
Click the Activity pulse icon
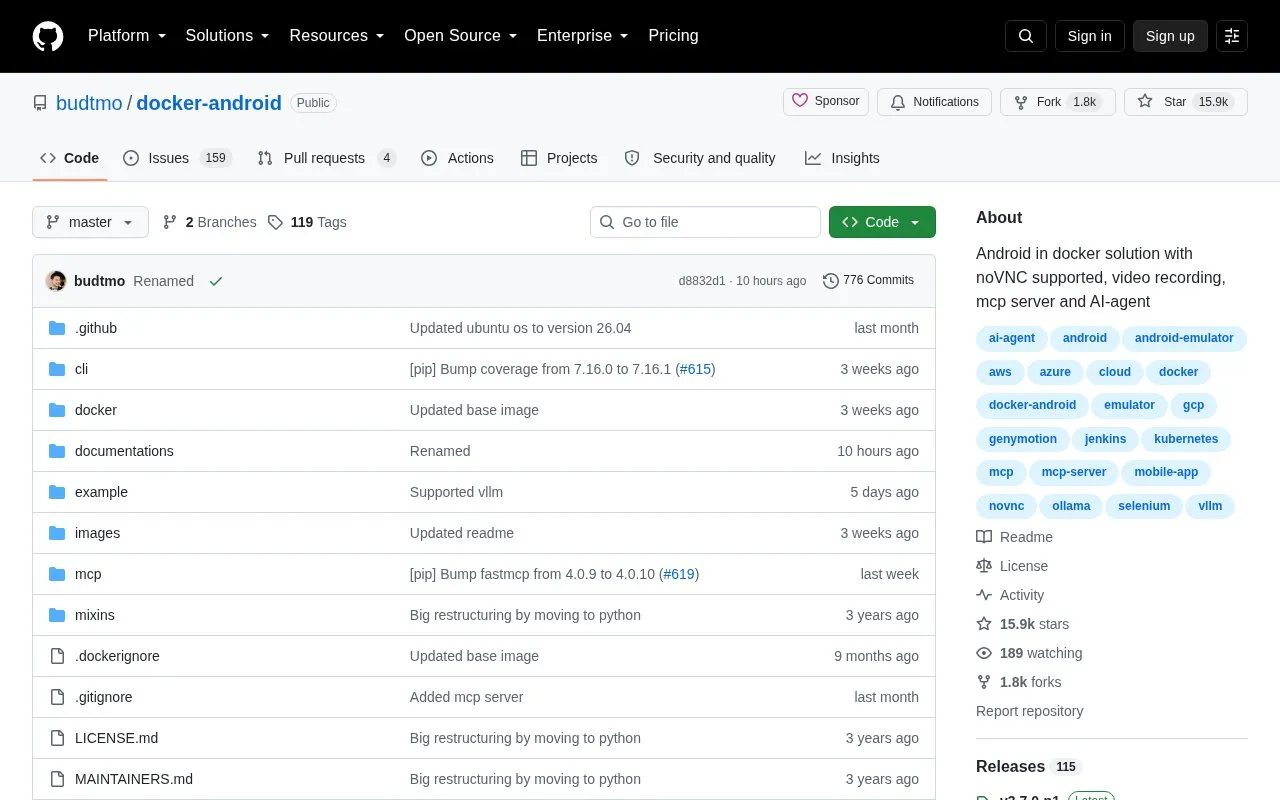pyautogui.click(x=984, y=595)
